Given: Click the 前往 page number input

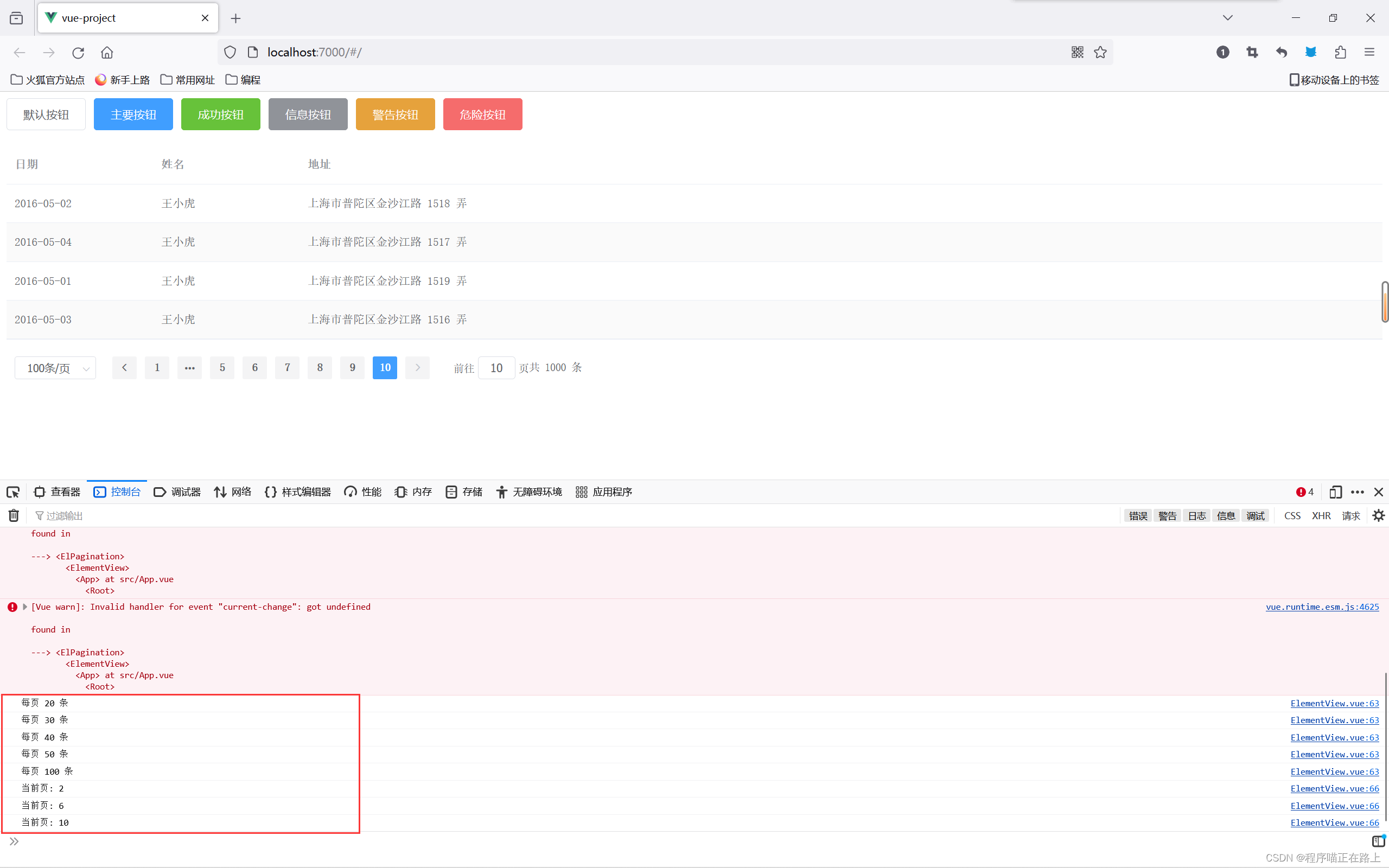Looking at the screenshot, I should pos(496,368).
